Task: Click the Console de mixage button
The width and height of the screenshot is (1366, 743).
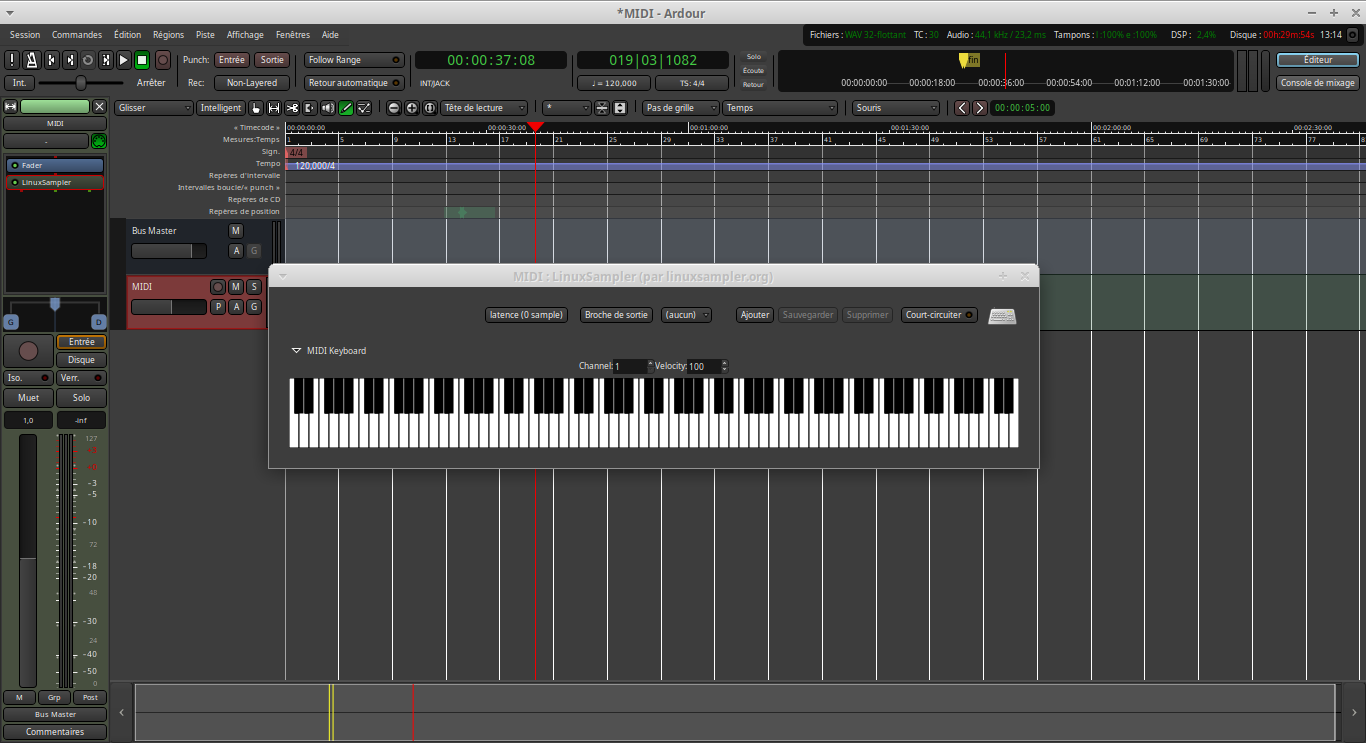Action: 1317,83
